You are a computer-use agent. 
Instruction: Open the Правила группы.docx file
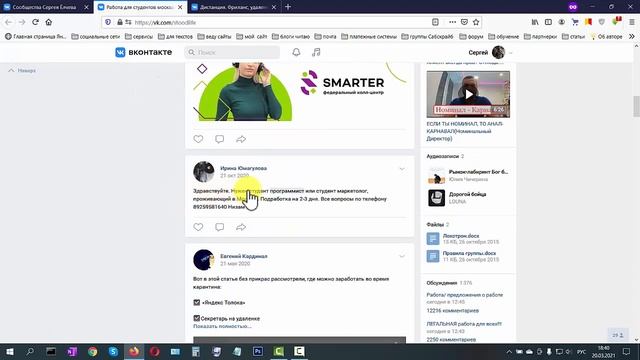469,253
